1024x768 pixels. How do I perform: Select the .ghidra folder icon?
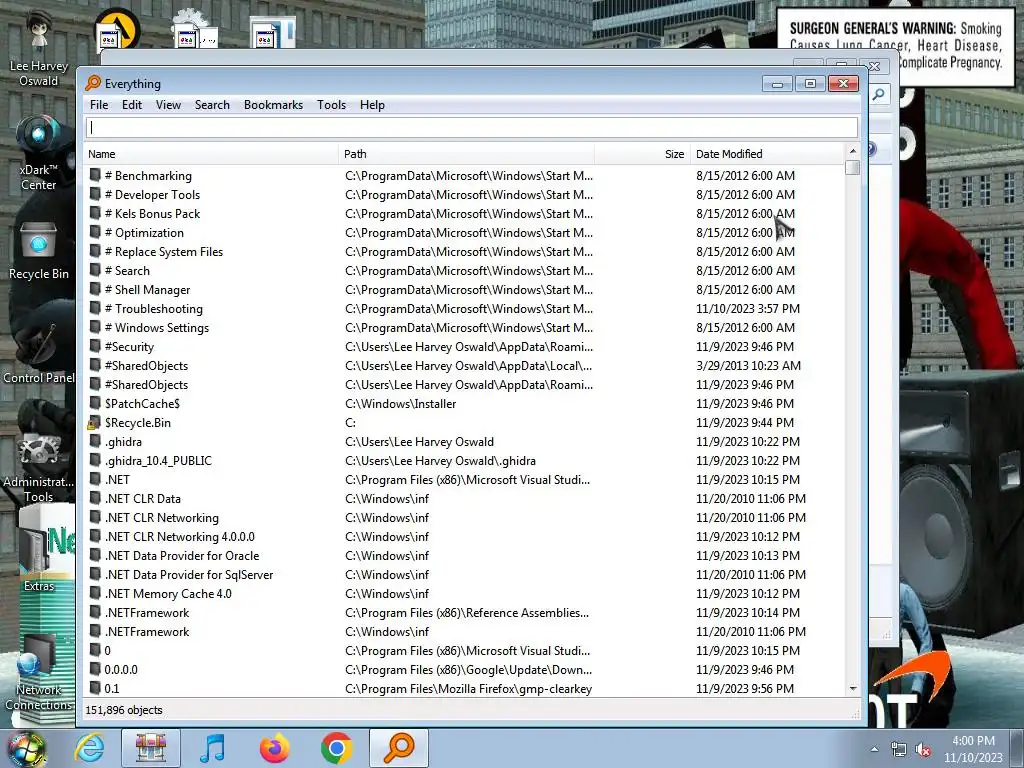pyautogui.click(x=95, y=441)
